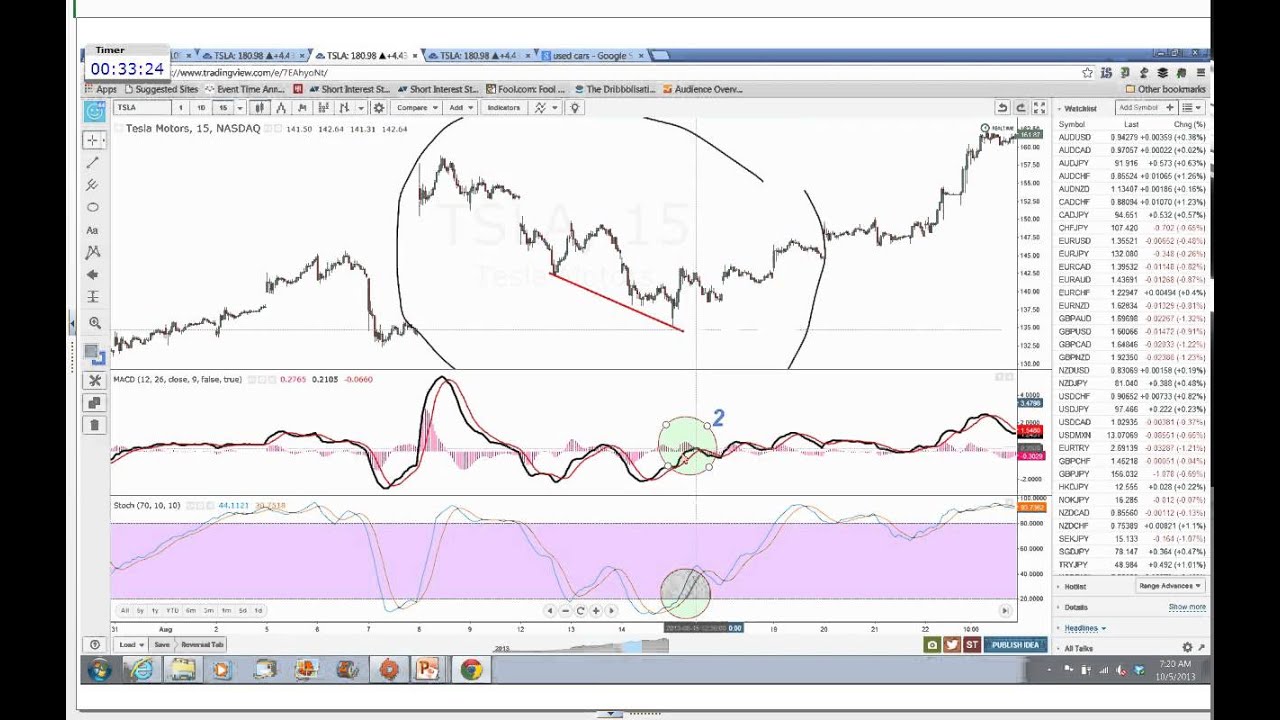Redo the chart action

click(x=1020, y=108)
